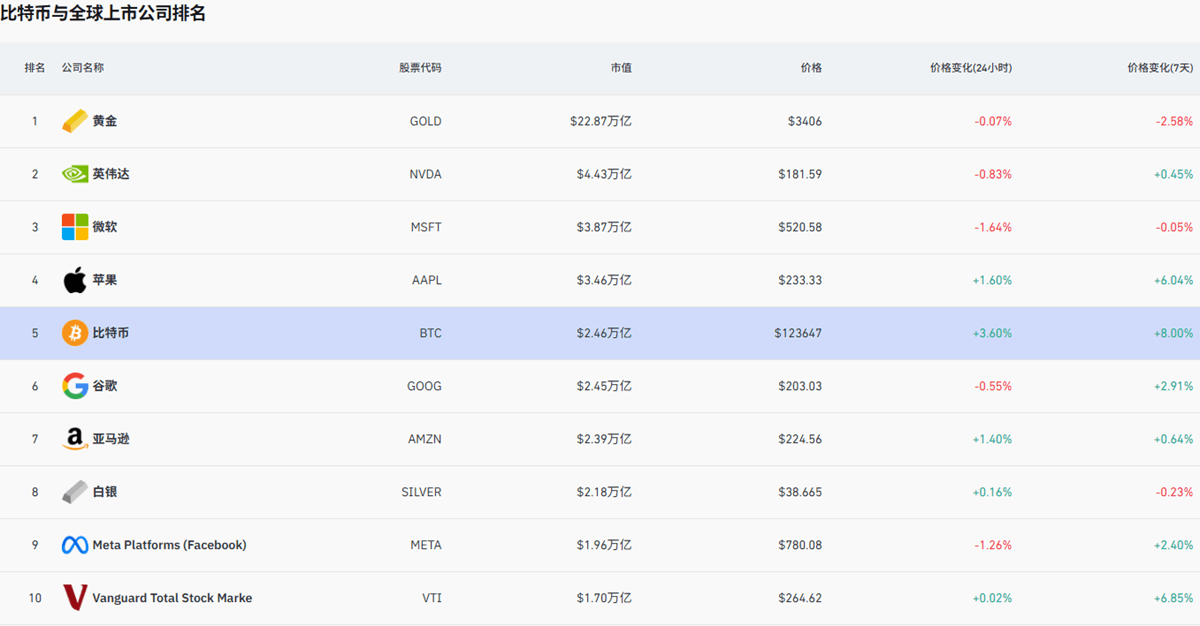
Task: Click the silver bar icon
Action: [x=75, y=492]
